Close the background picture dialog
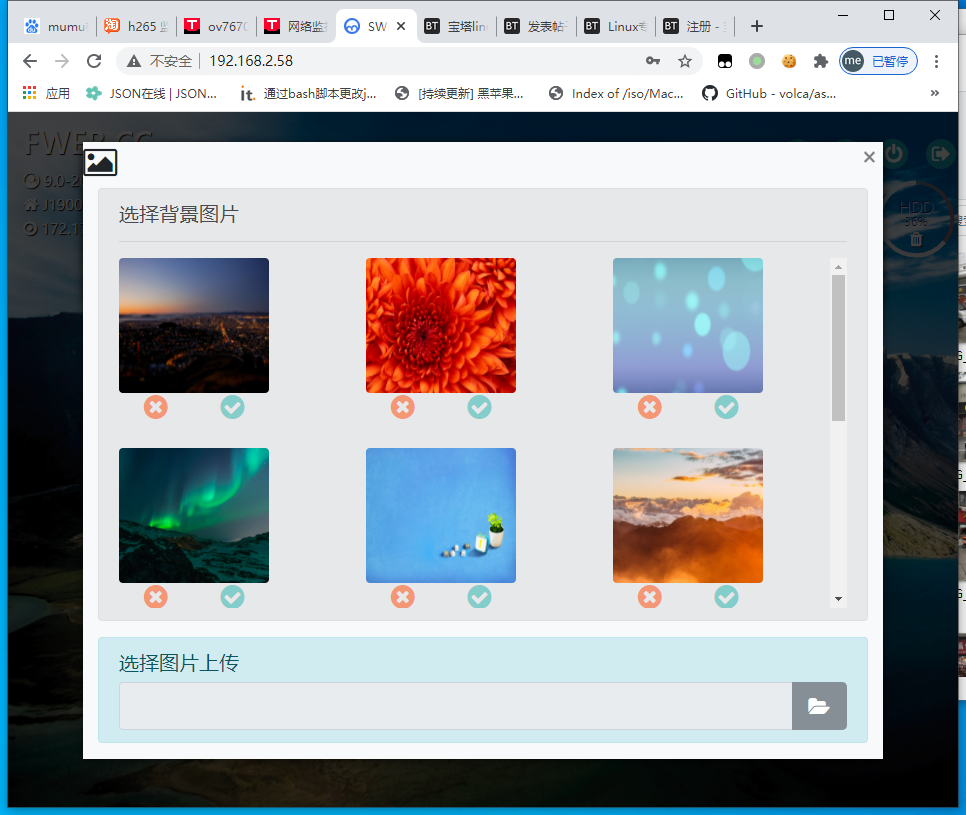 point(869,157)
